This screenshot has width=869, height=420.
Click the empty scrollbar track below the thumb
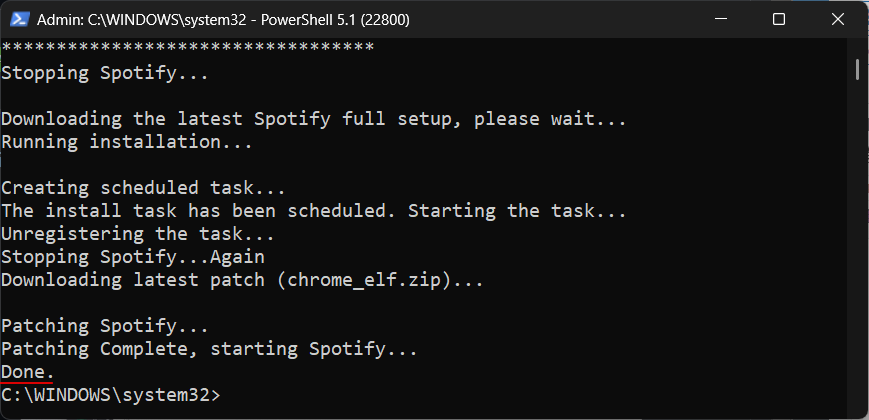857,250
